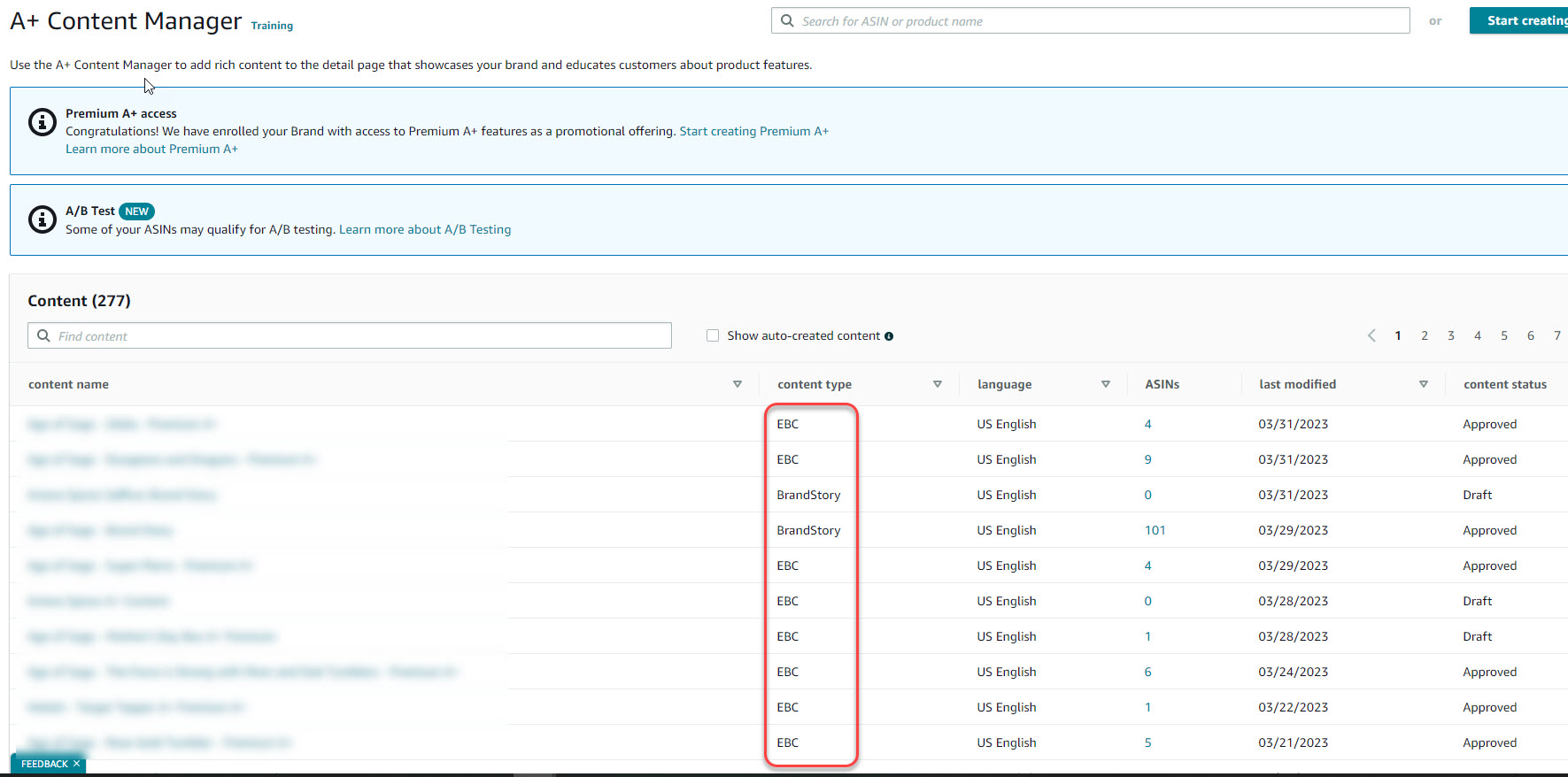The width and height of the screenshot is (1568, 777).
Task: Open ASIN count 9 dated 03/31/2023
Action: (x=1148, y=459)
